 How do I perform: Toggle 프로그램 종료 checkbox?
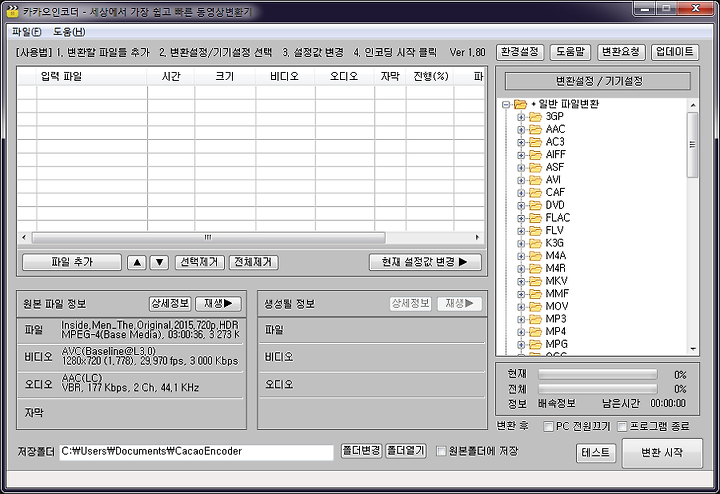(x=622, y=427)
